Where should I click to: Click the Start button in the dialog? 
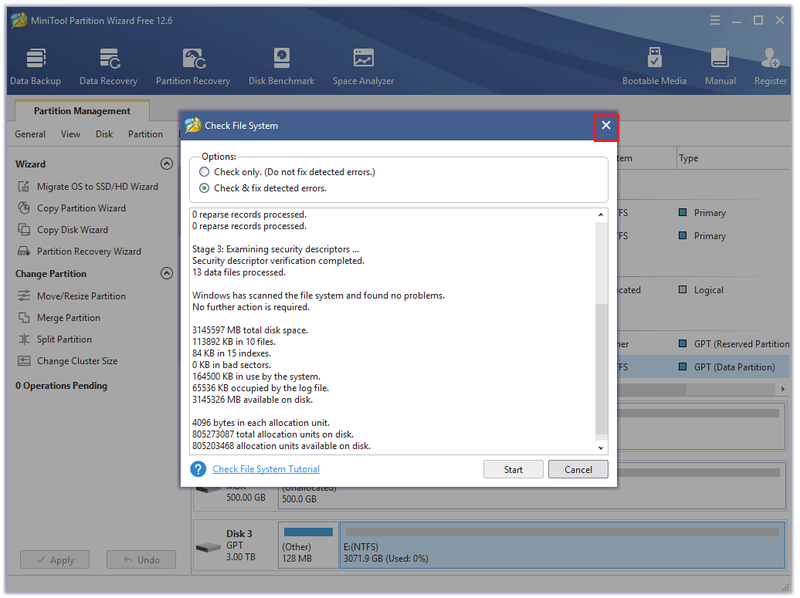[513, 469]
